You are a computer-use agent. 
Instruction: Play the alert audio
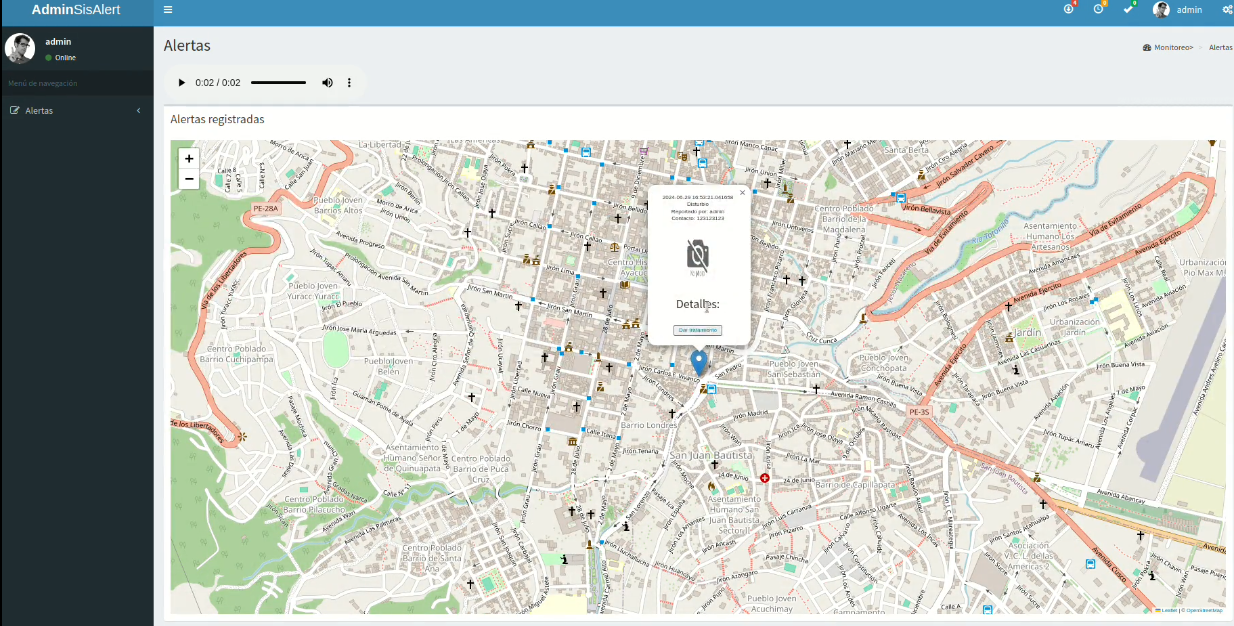click(181, 83)
